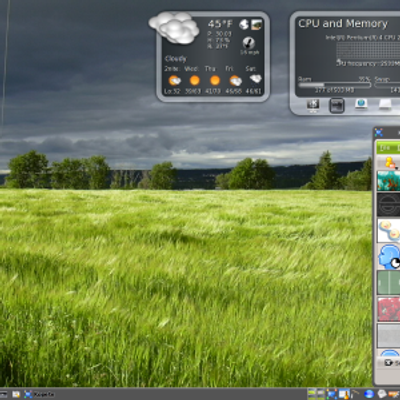Select the green soccer field contact avatar
This screenshot has height=400, width=400.
tap(389, 283)
